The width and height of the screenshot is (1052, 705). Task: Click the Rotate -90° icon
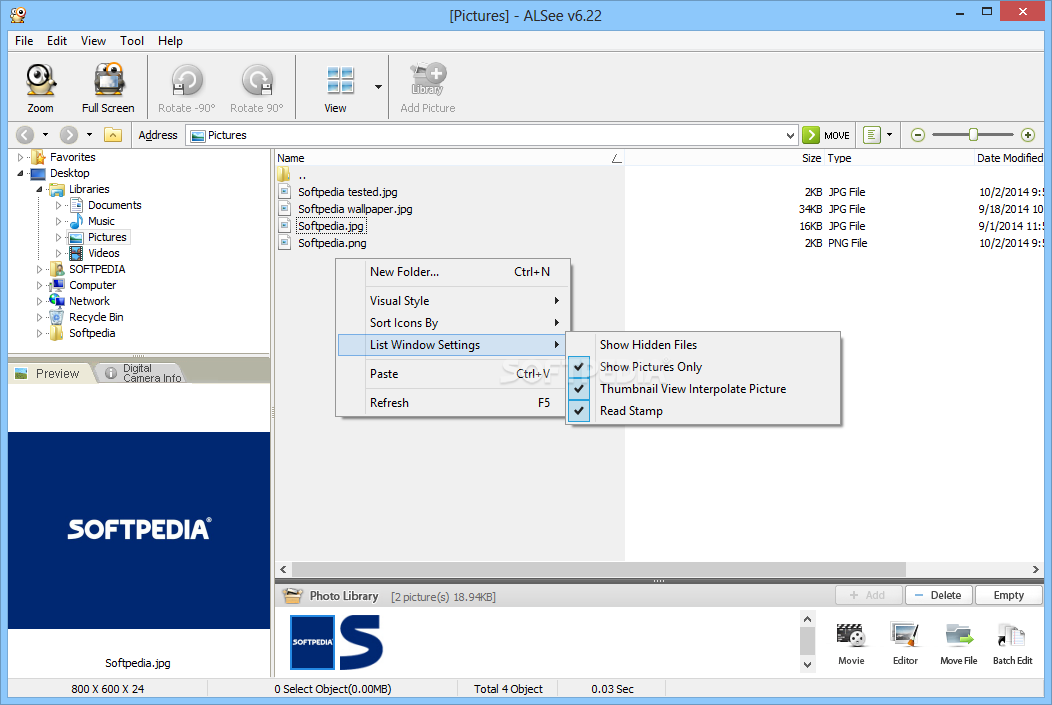[x=187, y=80]
